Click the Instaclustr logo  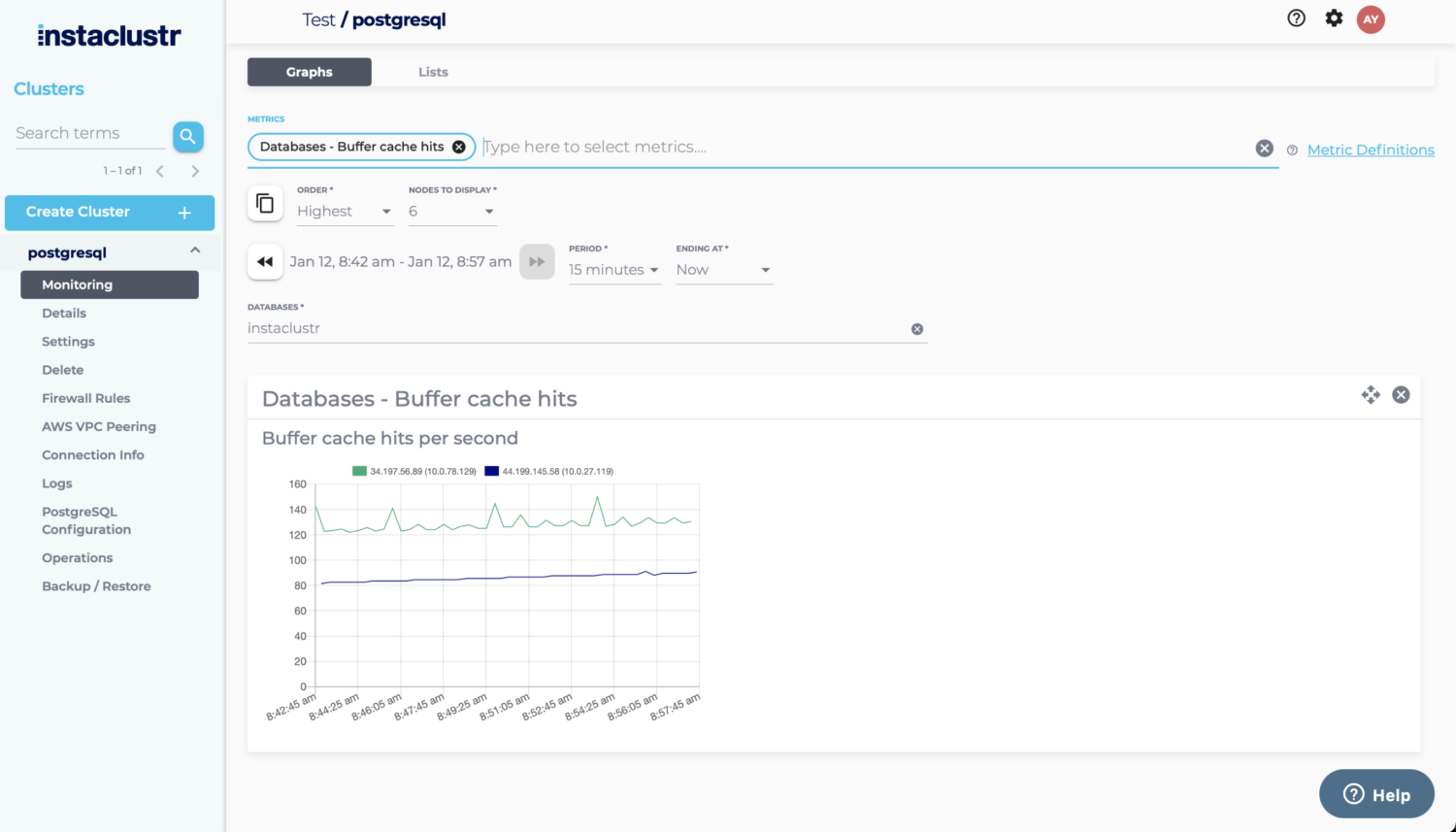coord(108,35)
